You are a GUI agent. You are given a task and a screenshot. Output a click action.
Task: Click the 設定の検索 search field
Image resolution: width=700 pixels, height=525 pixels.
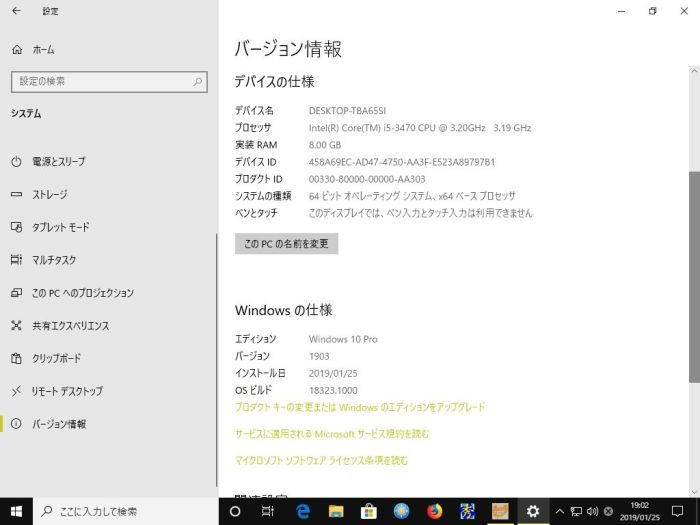point(109,81)
